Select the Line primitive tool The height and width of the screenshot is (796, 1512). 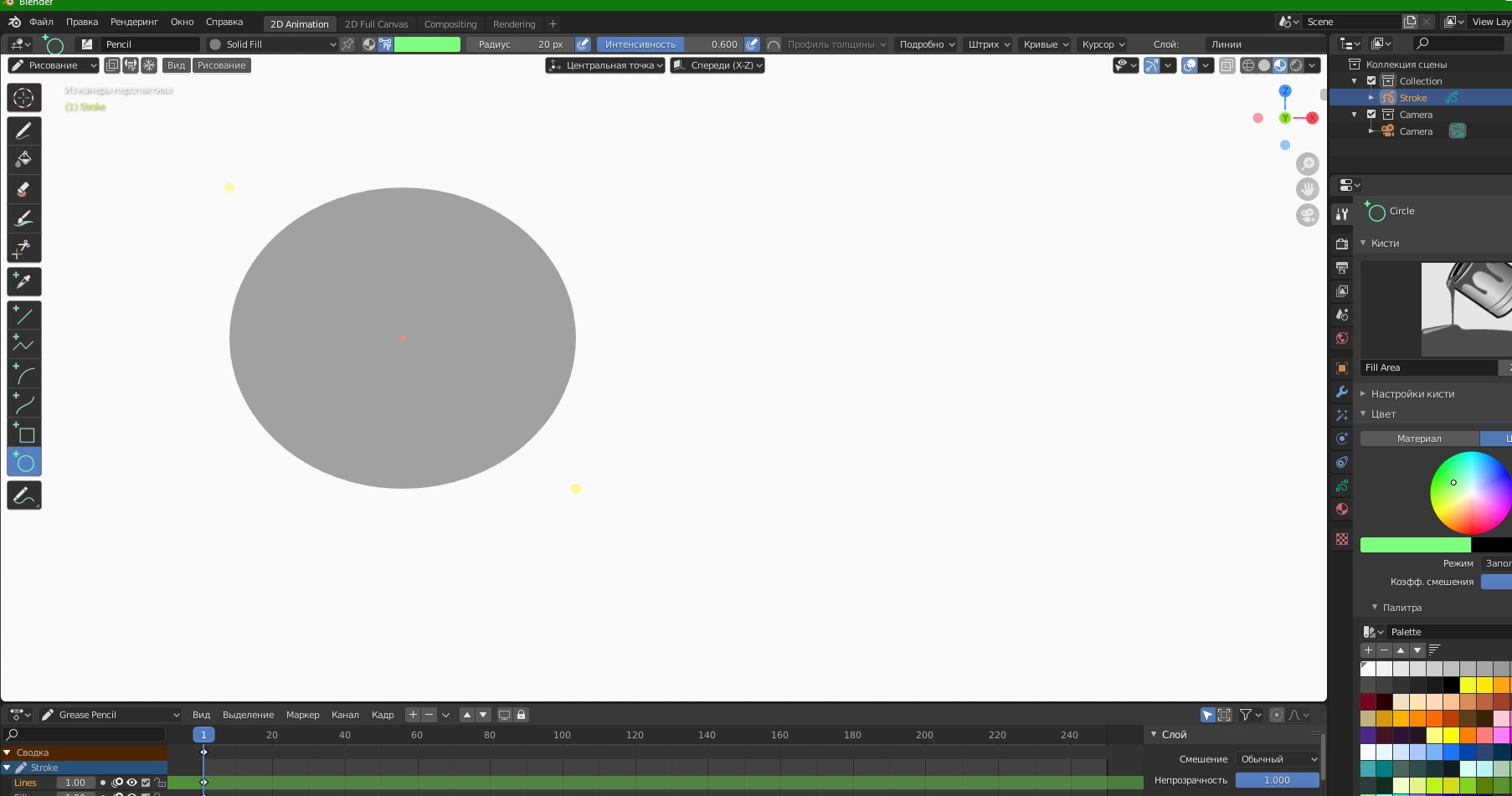coord(24,316)
